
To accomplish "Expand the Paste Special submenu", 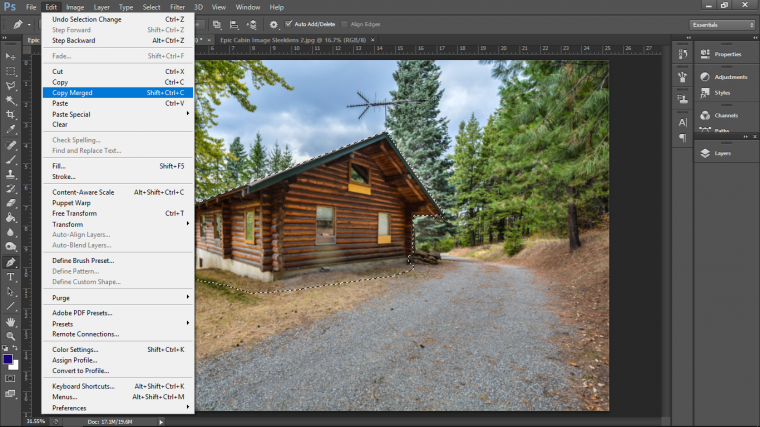I will pos(118,114).
